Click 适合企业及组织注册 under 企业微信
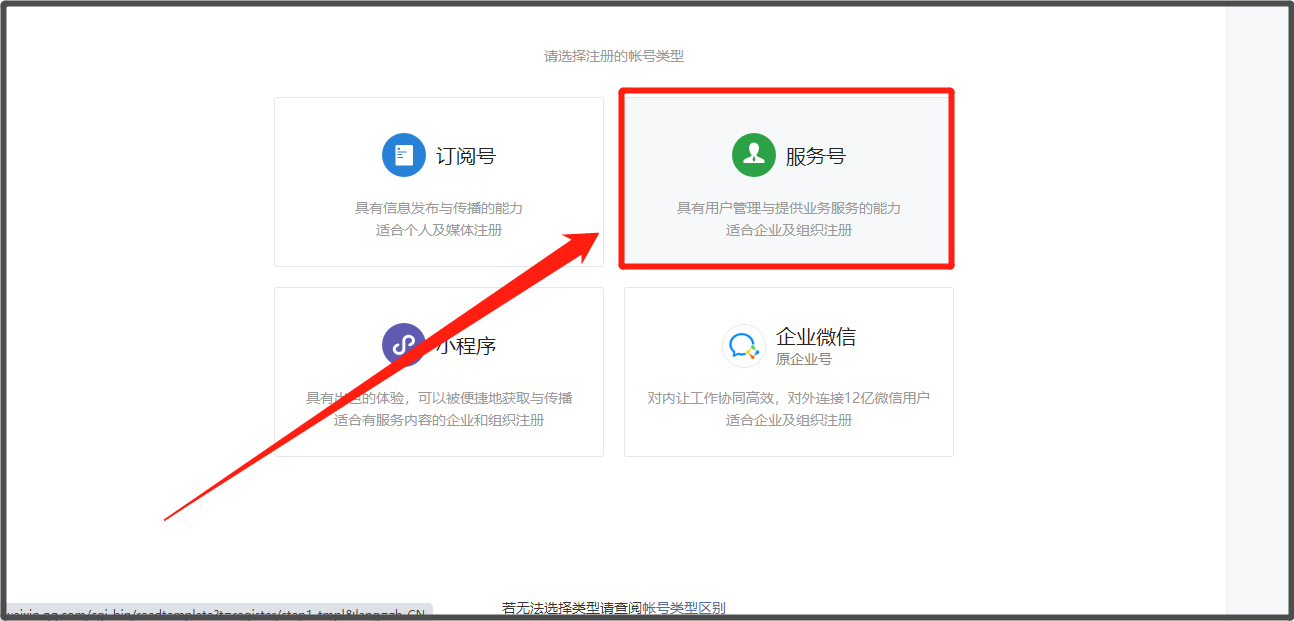 click(789, 420)
